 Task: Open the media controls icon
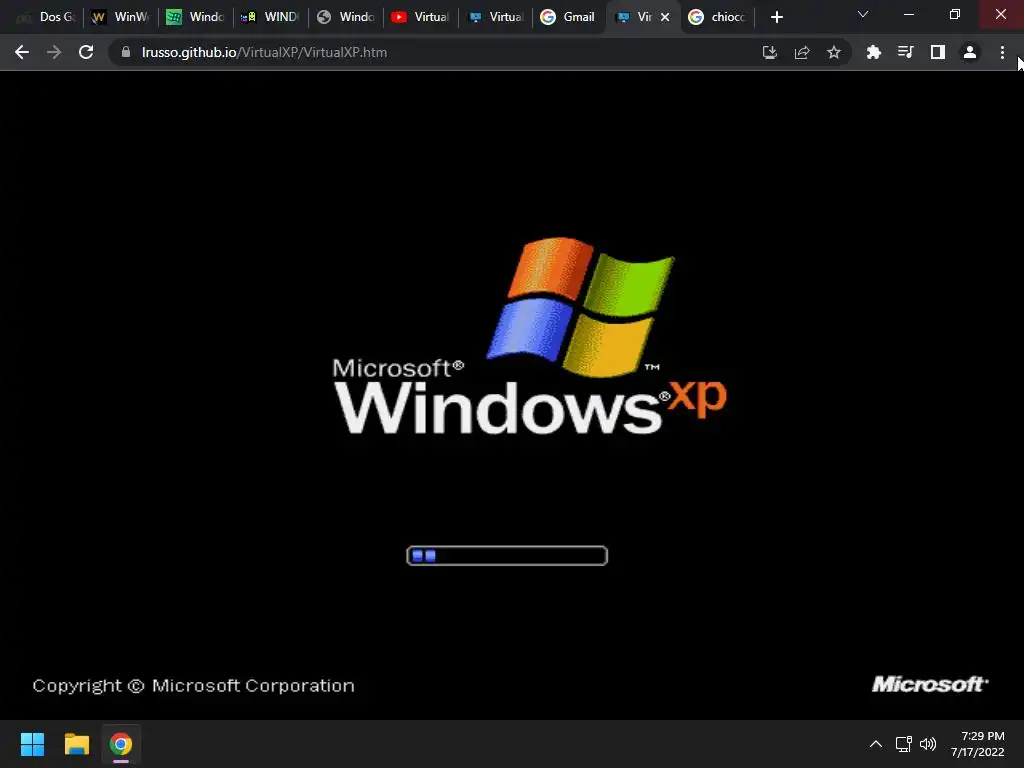905,52
